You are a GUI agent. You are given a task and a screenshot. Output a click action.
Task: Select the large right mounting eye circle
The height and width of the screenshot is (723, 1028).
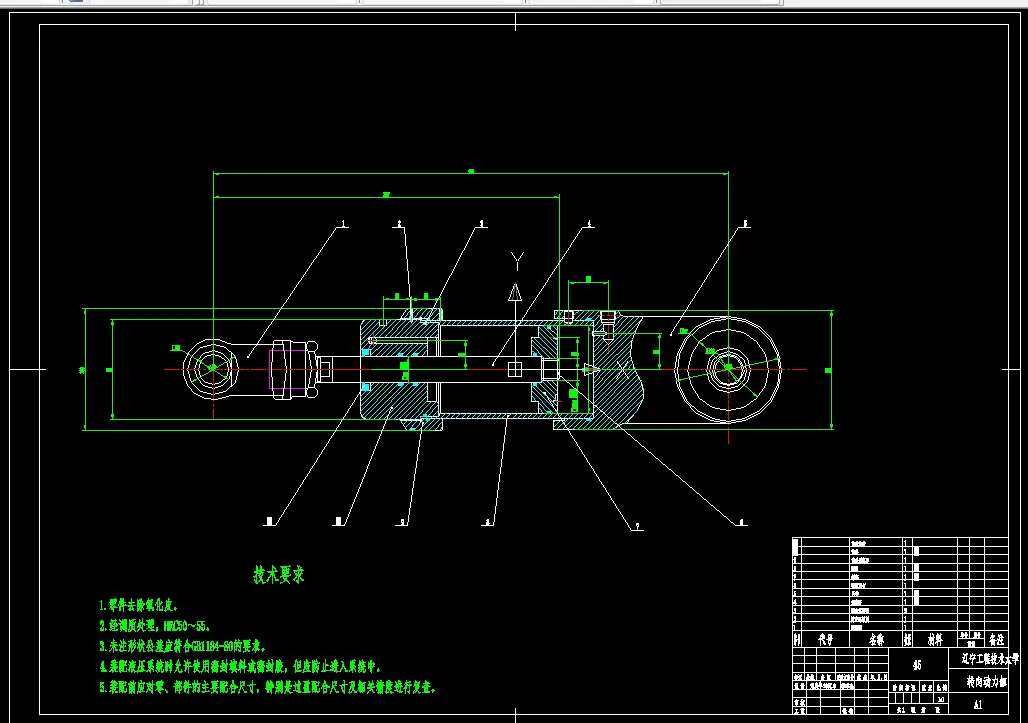pyautogui.click(x=728, y=369)
